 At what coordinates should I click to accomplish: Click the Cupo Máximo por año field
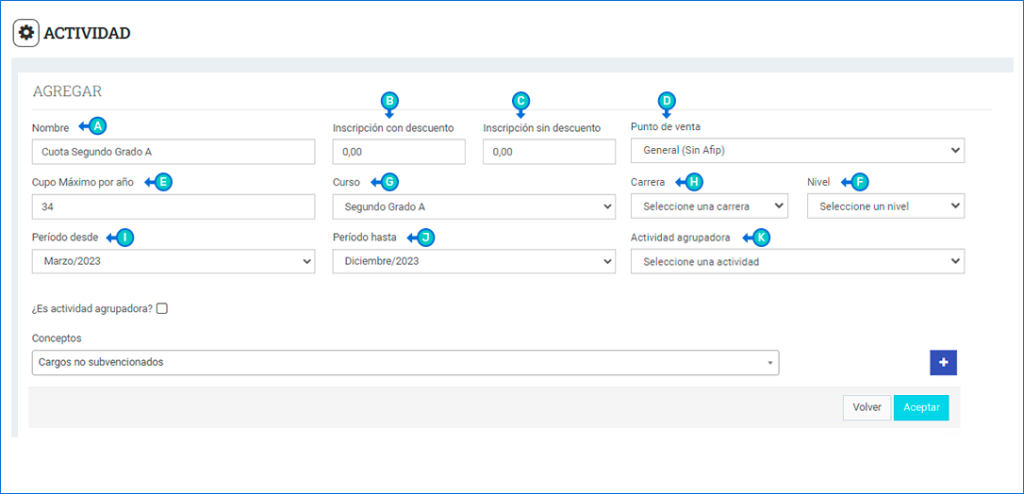pos(173,206)
